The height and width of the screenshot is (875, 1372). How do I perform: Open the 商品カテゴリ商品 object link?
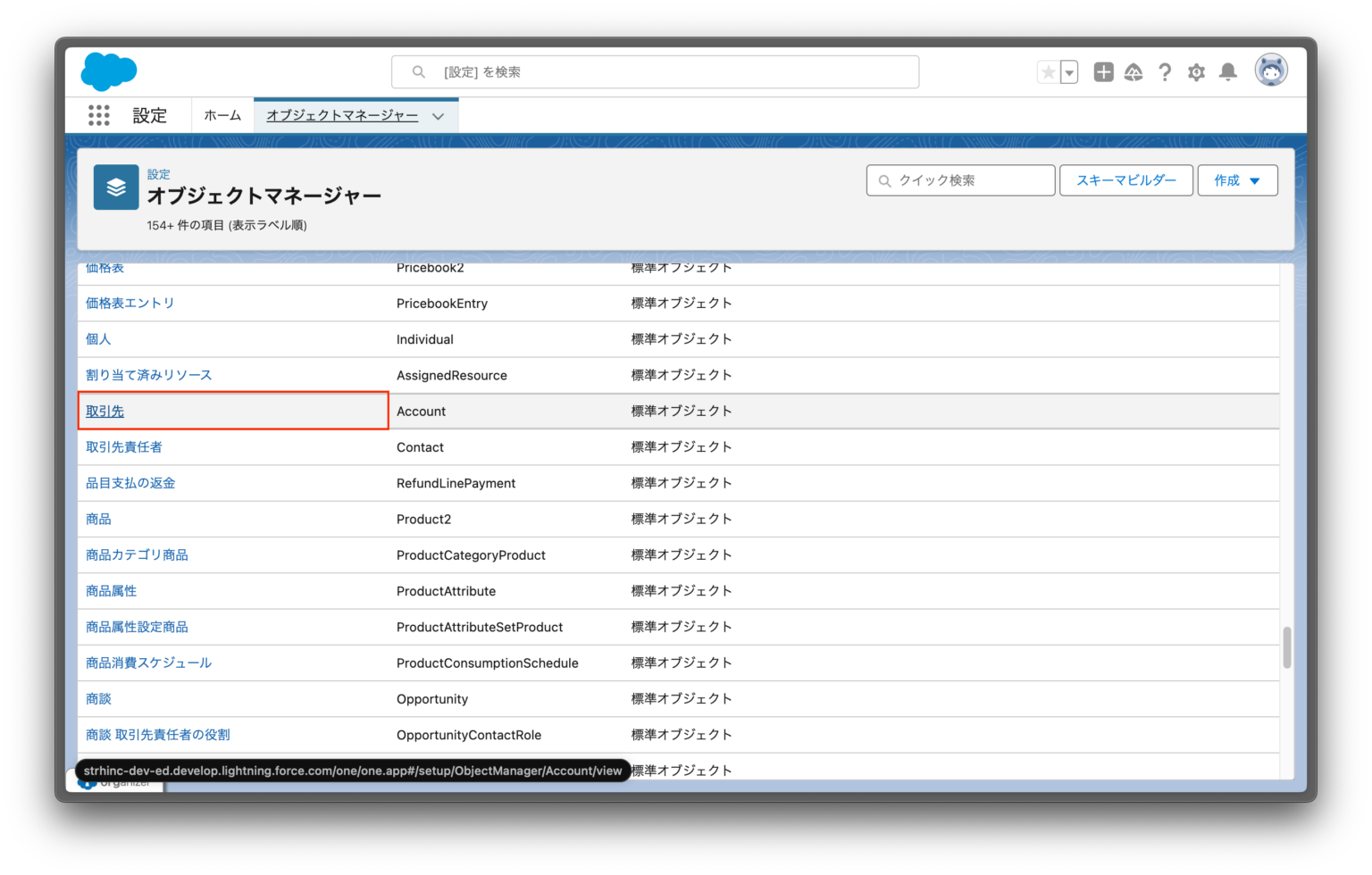point(137,555)
